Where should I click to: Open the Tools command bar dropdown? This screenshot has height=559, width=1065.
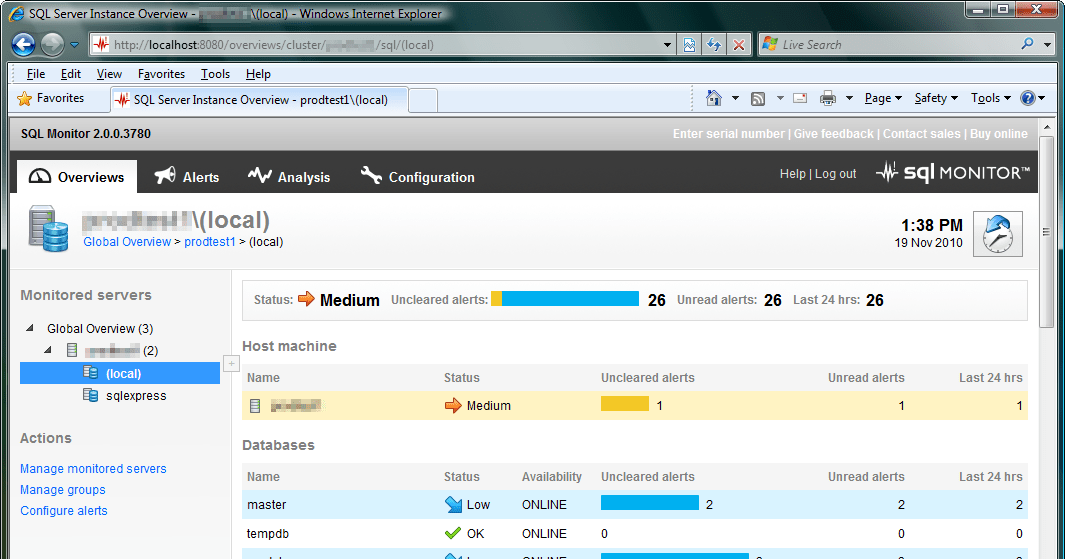pos(991,98)
